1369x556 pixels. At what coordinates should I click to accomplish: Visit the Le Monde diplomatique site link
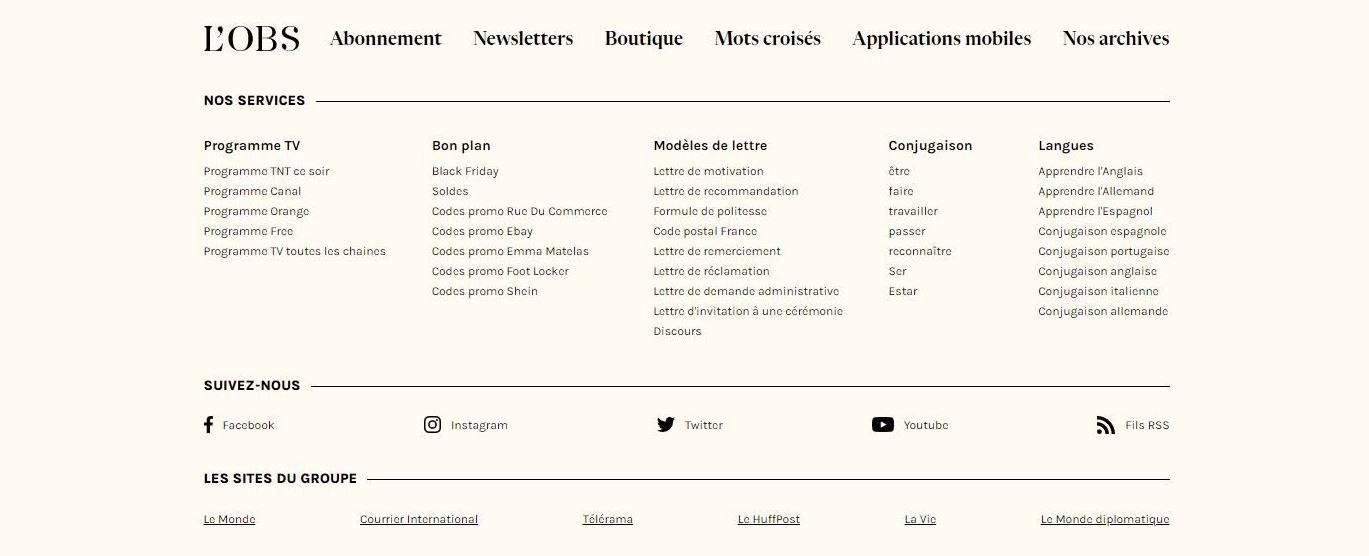click(x=1104, y=520)
